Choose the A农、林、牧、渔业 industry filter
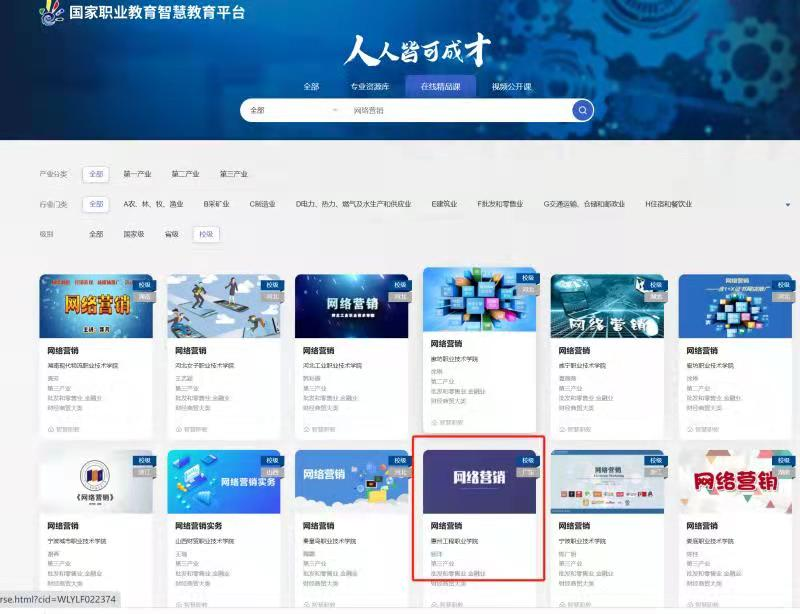The width and height of the screenshot is (800, 614). click(153, 204)
